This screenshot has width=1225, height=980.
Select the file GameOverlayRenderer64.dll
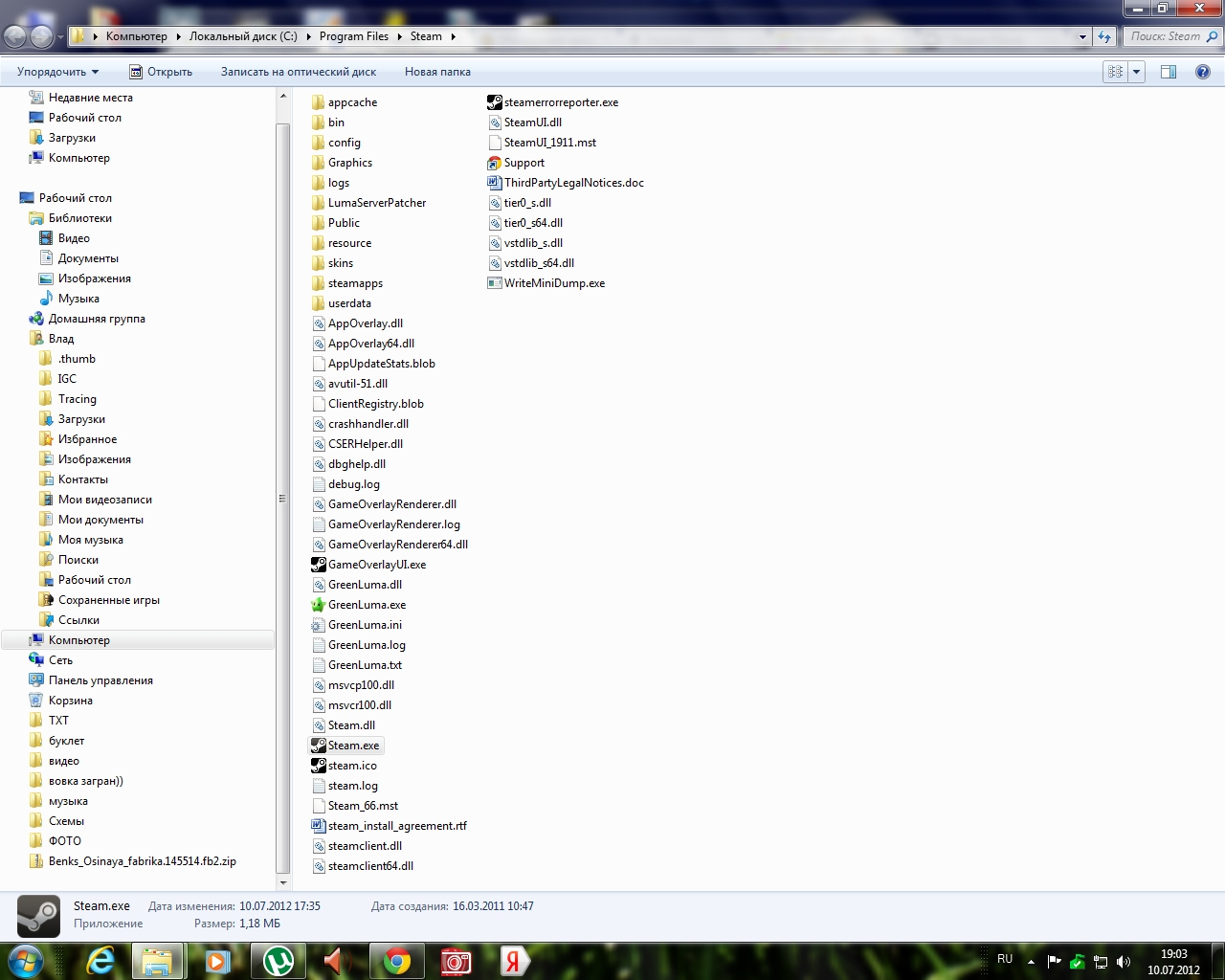coord(390,545)
